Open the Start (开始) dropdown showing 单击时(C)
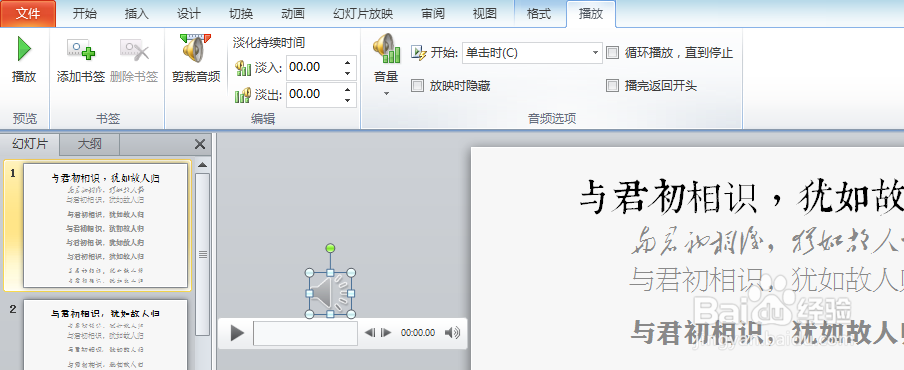Viewport: 904px width, 370px height. point(532,53)
